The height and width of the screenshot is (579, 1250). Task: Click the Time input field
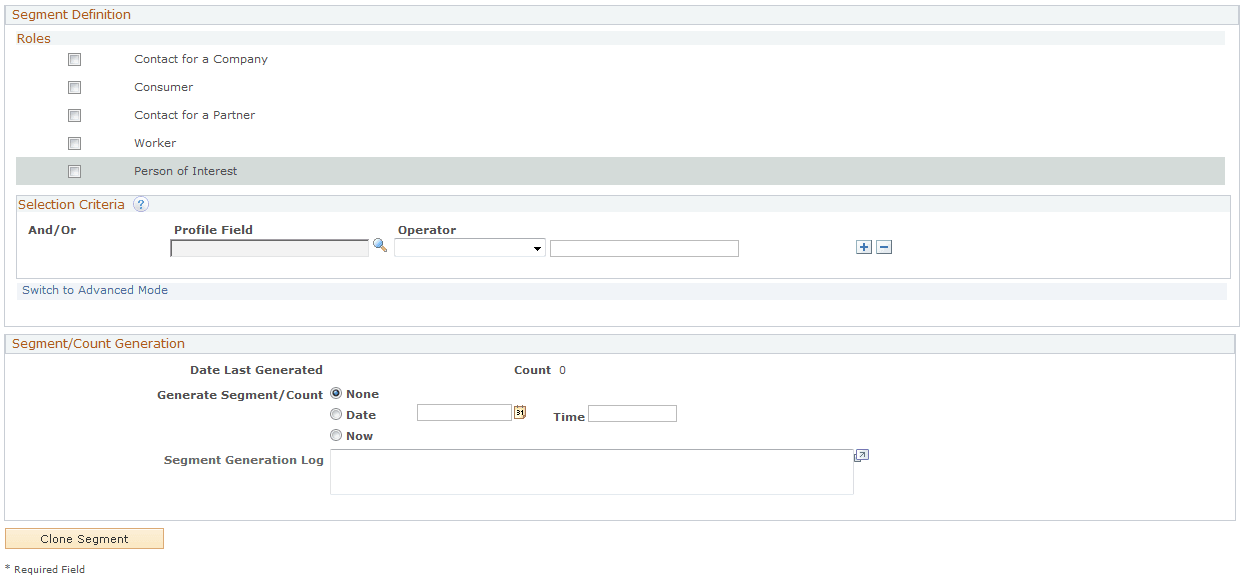point(632,413)
